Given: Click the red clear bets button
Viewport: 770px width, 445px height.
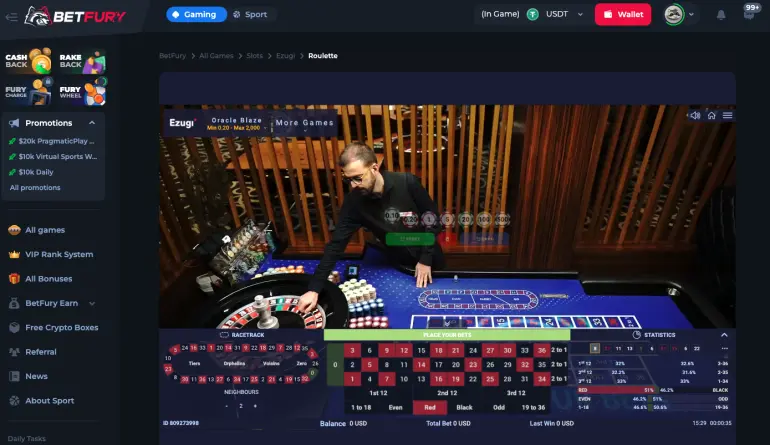Looking at the screenshot, I should pyautogui.click(x=447, y=239).
